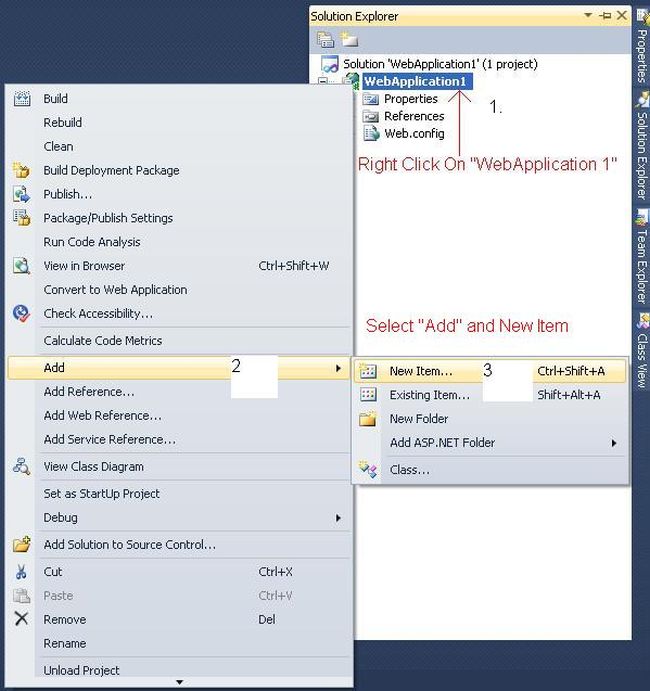Click the View in Browser icon
This screenshot has height=691, width=650.
(x=21, y=266)
